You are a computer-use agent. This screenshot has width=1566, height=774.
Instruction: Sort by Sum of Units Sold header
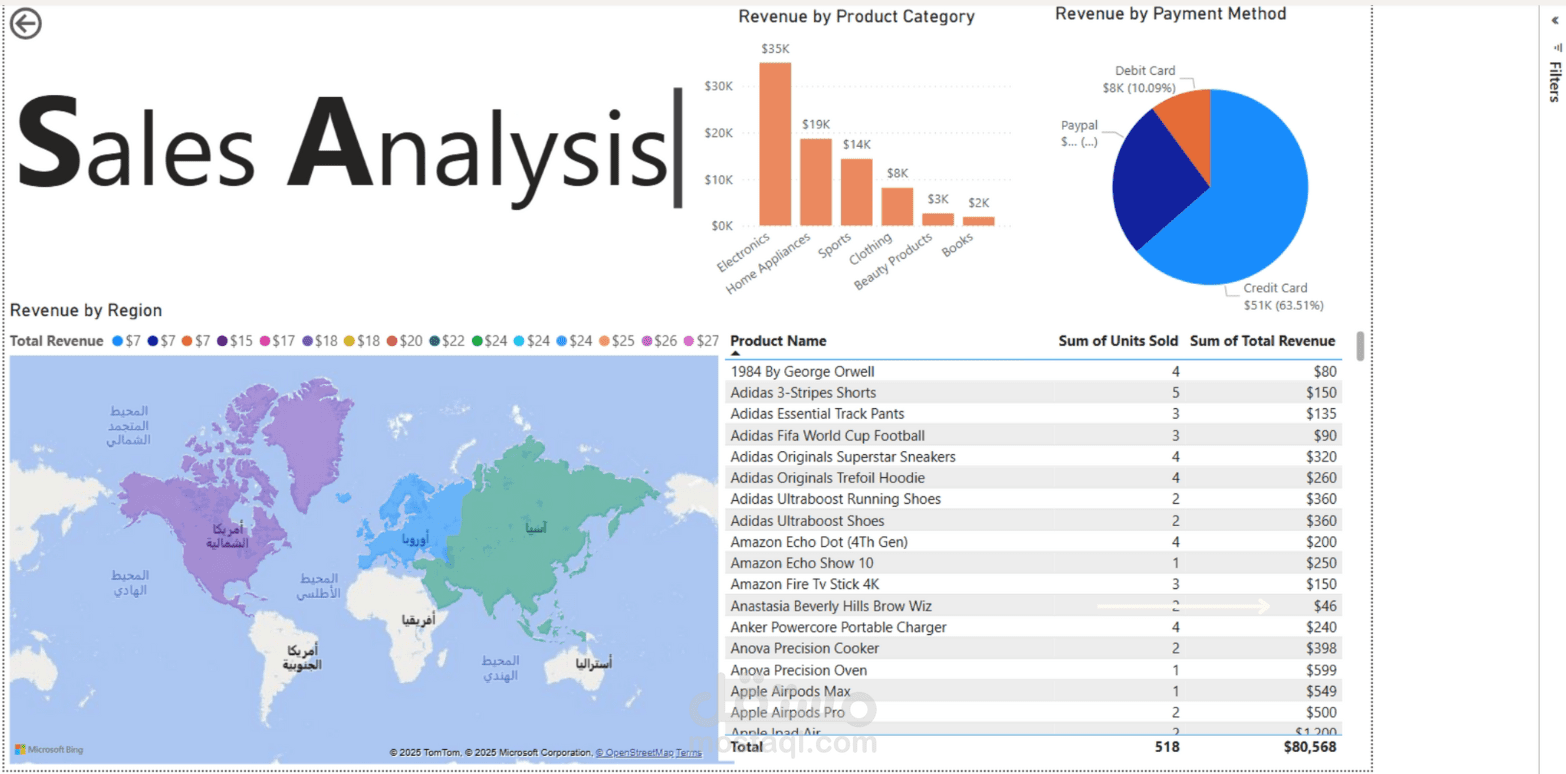(x=1118, y=341)
